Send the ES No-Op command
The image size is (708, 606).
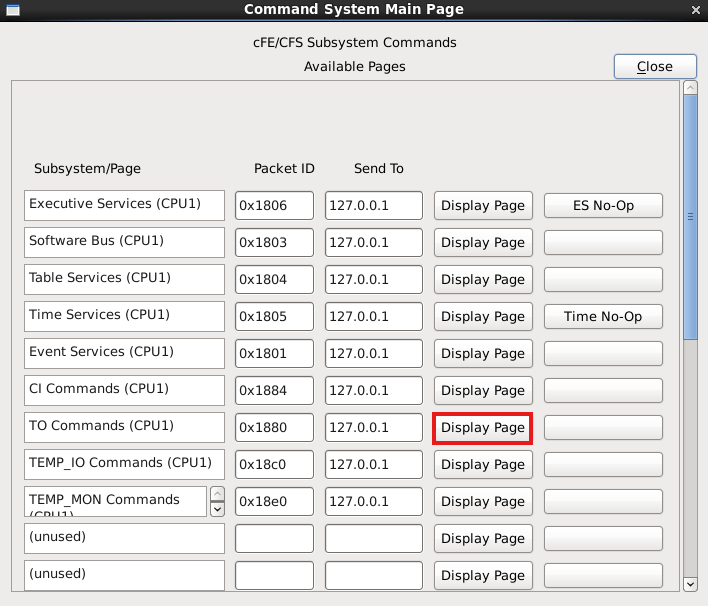pos(603,205)
